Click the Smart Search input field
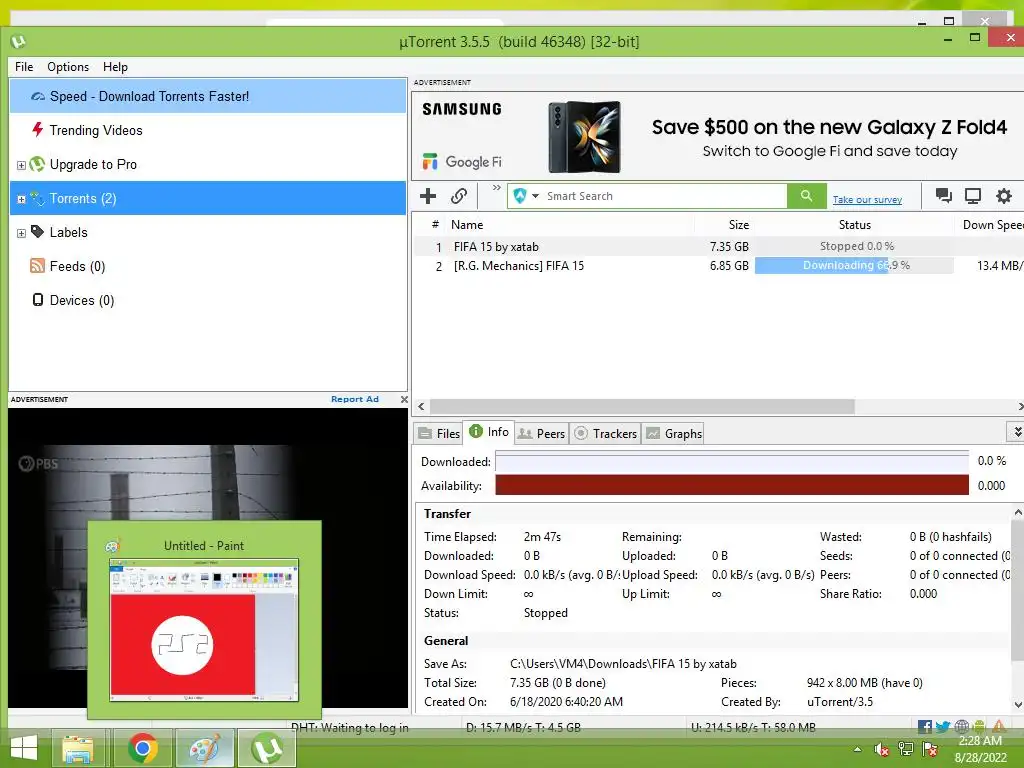The height and width of the screenshot is (768, 1024). pos(665,196)
